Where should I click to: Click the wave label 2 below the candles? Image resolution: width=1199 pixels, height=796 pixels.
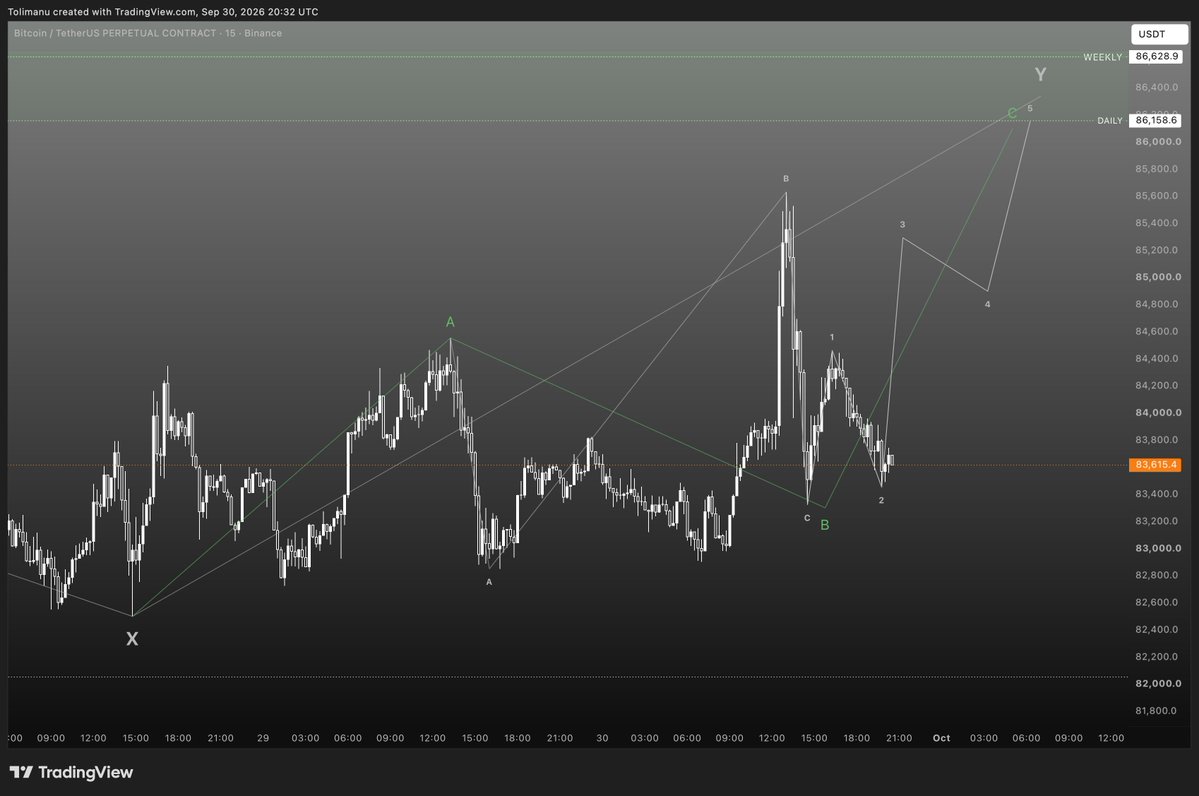[882, 500]
